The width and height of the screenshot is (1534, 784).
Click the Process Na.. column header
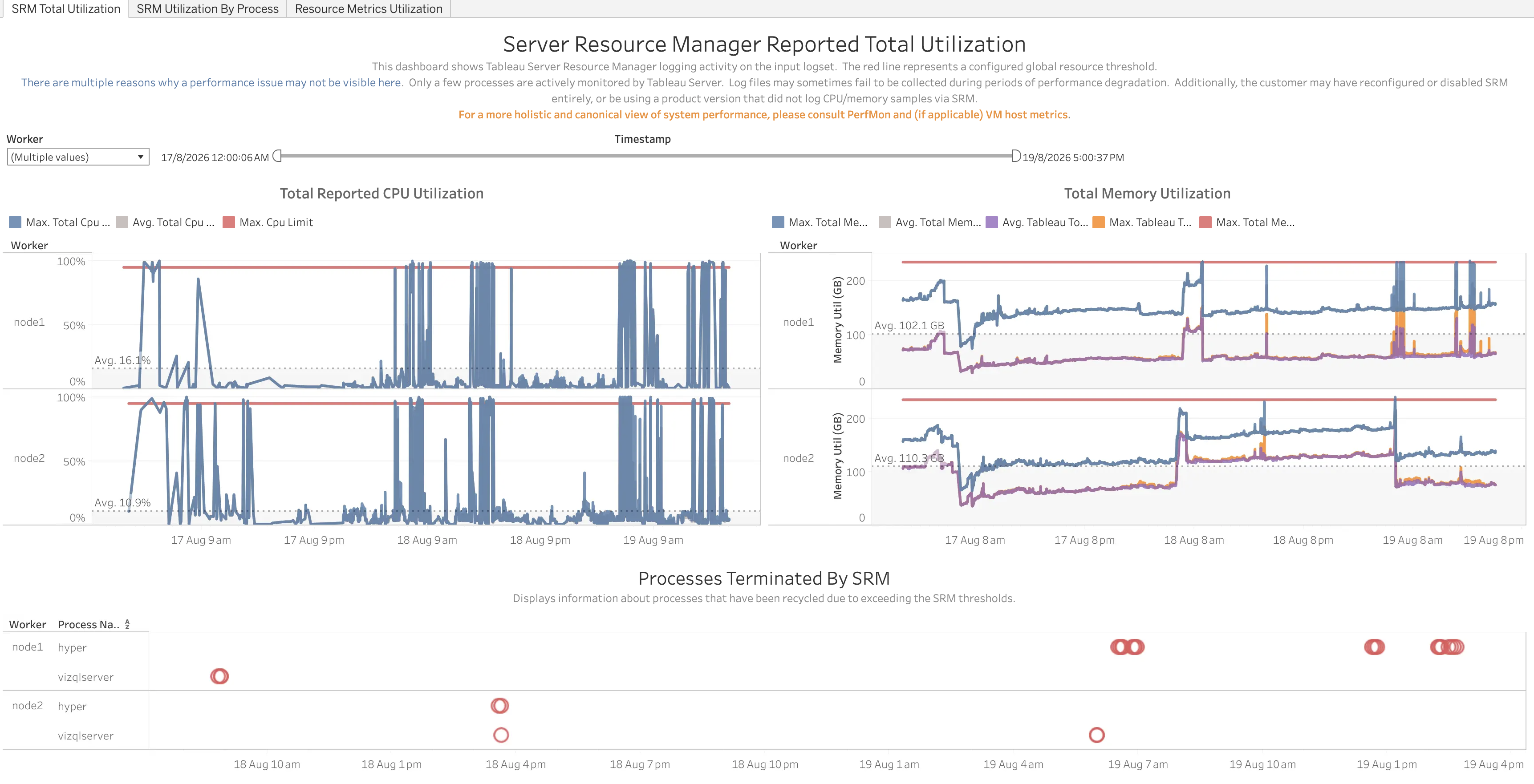pyautogui.click(x=88, y=624)
